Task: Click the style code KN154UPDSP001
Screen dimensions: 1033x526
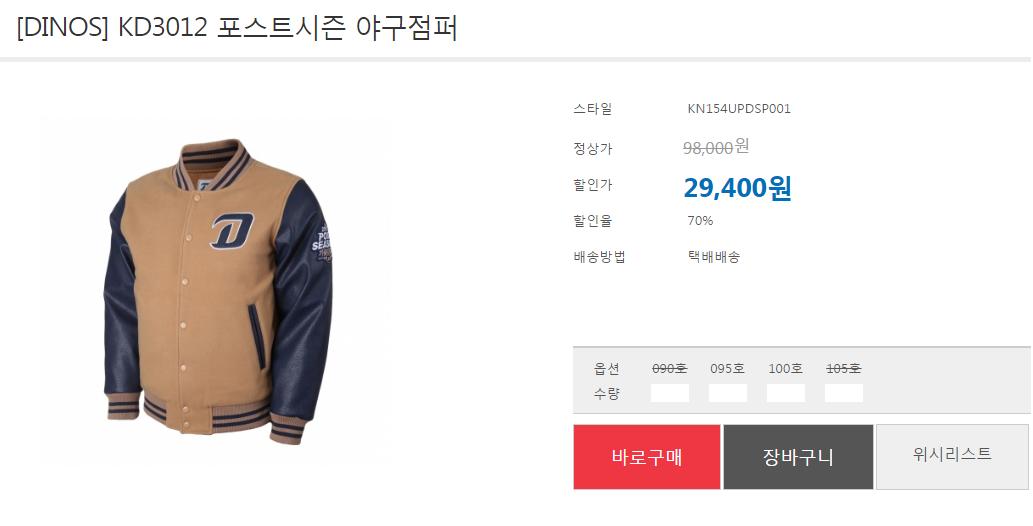Action: click(x=739, y=109)
